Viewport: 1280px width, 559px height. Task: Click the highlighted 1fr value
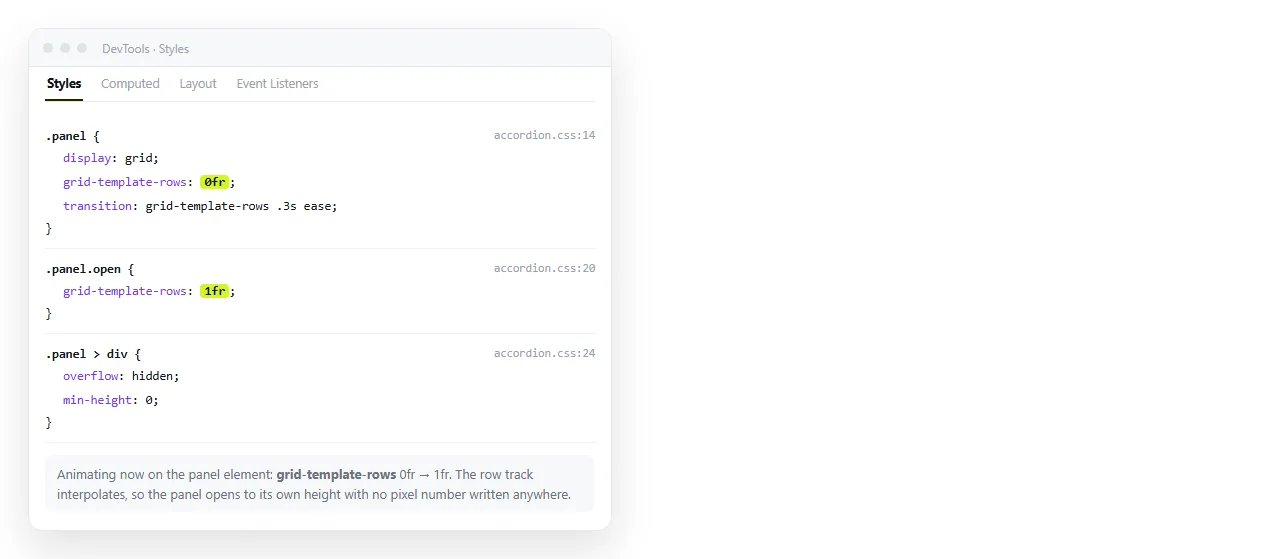tap(215, 291)
